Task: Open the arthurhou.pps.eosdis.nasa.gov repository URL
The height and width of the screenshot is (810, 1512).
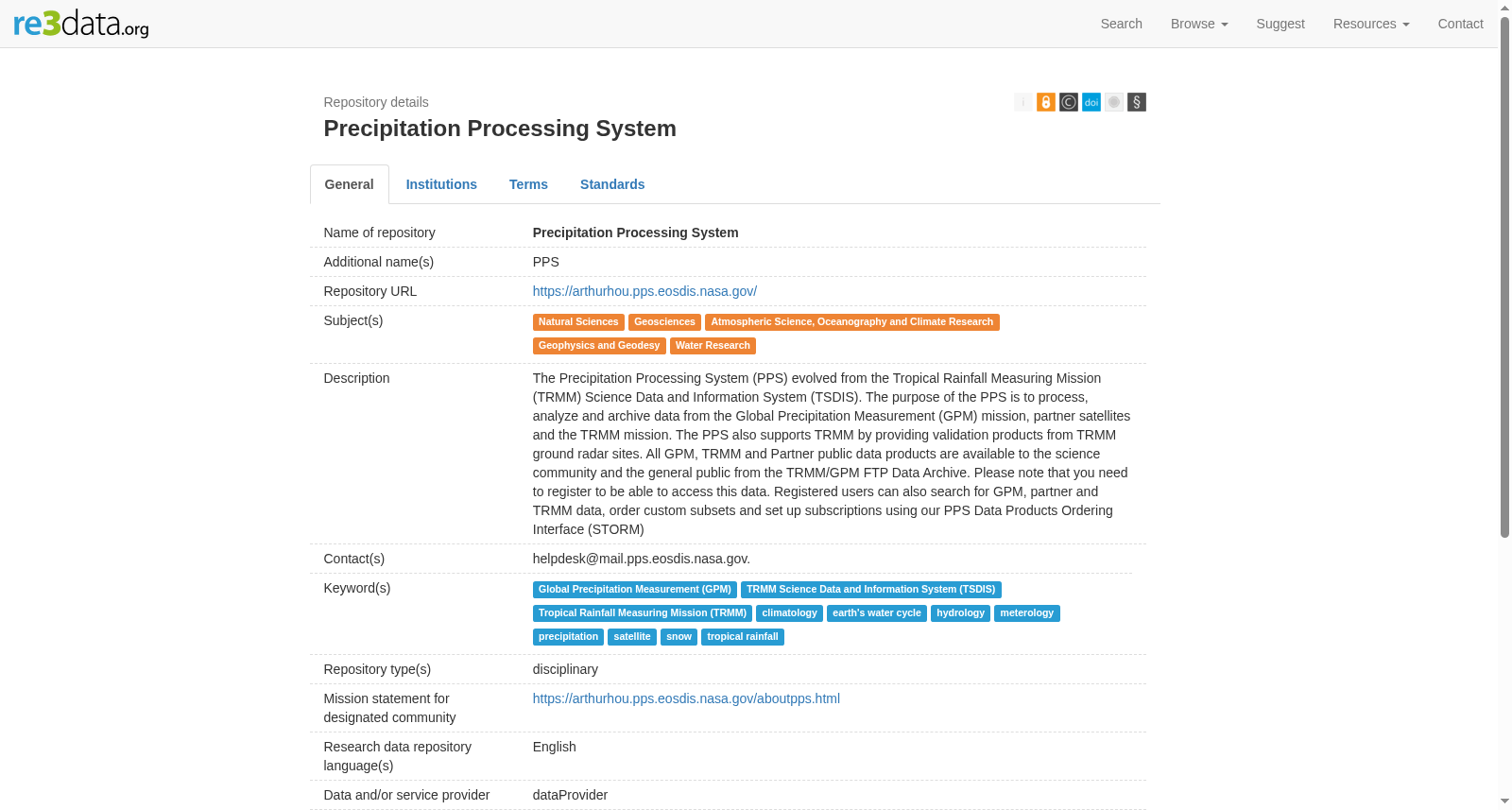Action: pyautogui.click(x=644, y=291)
